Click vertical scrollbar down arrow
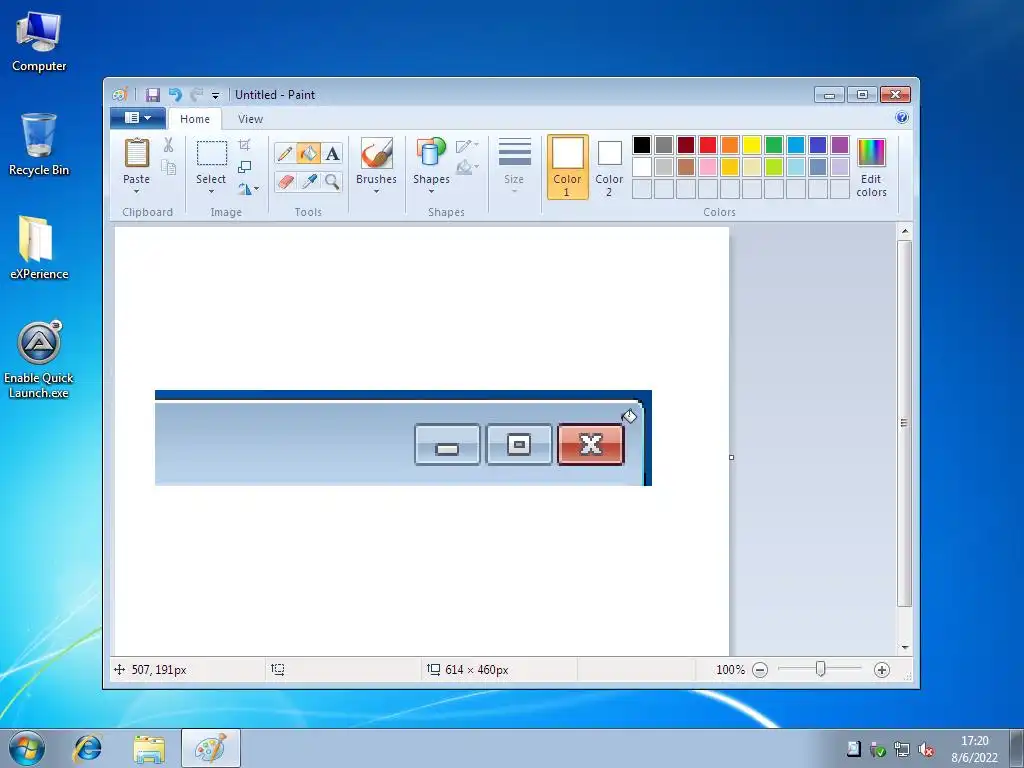 [x=904, y=647]
